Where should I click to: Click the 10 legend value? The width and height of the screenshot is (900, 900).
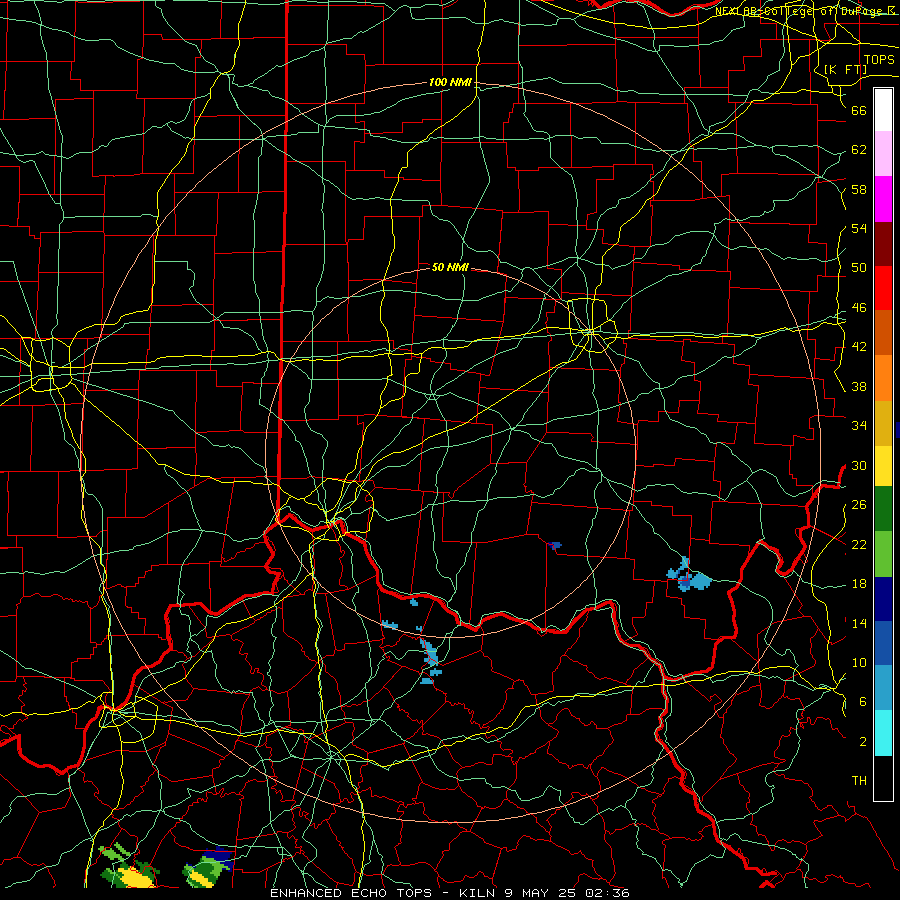click(x=859, y=662)
